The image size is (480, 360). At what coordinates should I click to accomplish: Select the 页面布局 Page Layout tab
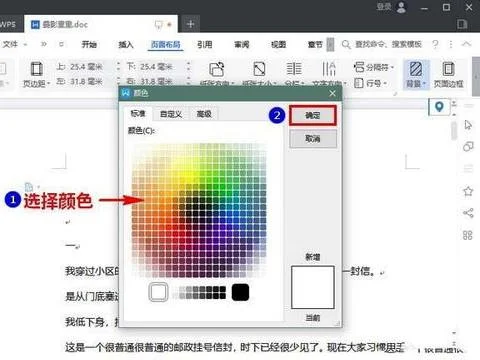(166, 44)
